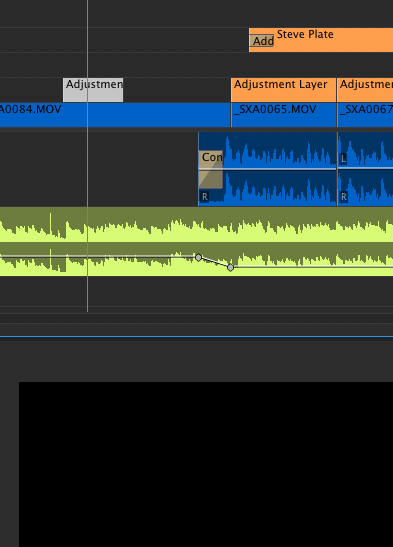The image size is (393, 547).
Task: Select the orange Adjustment Layer clip
Action: tap(284, 90)
